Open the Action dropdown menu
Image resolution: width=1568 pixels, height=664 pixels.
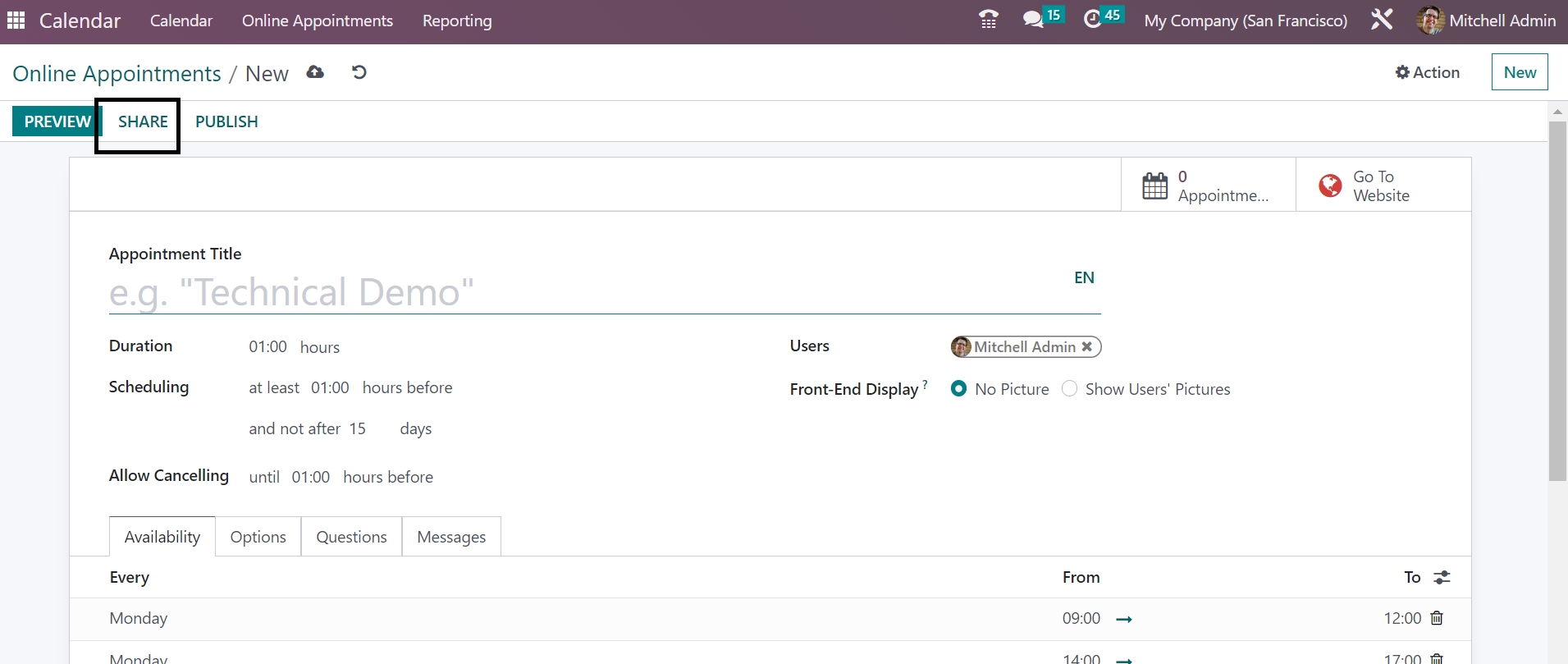coord(1428,72)
